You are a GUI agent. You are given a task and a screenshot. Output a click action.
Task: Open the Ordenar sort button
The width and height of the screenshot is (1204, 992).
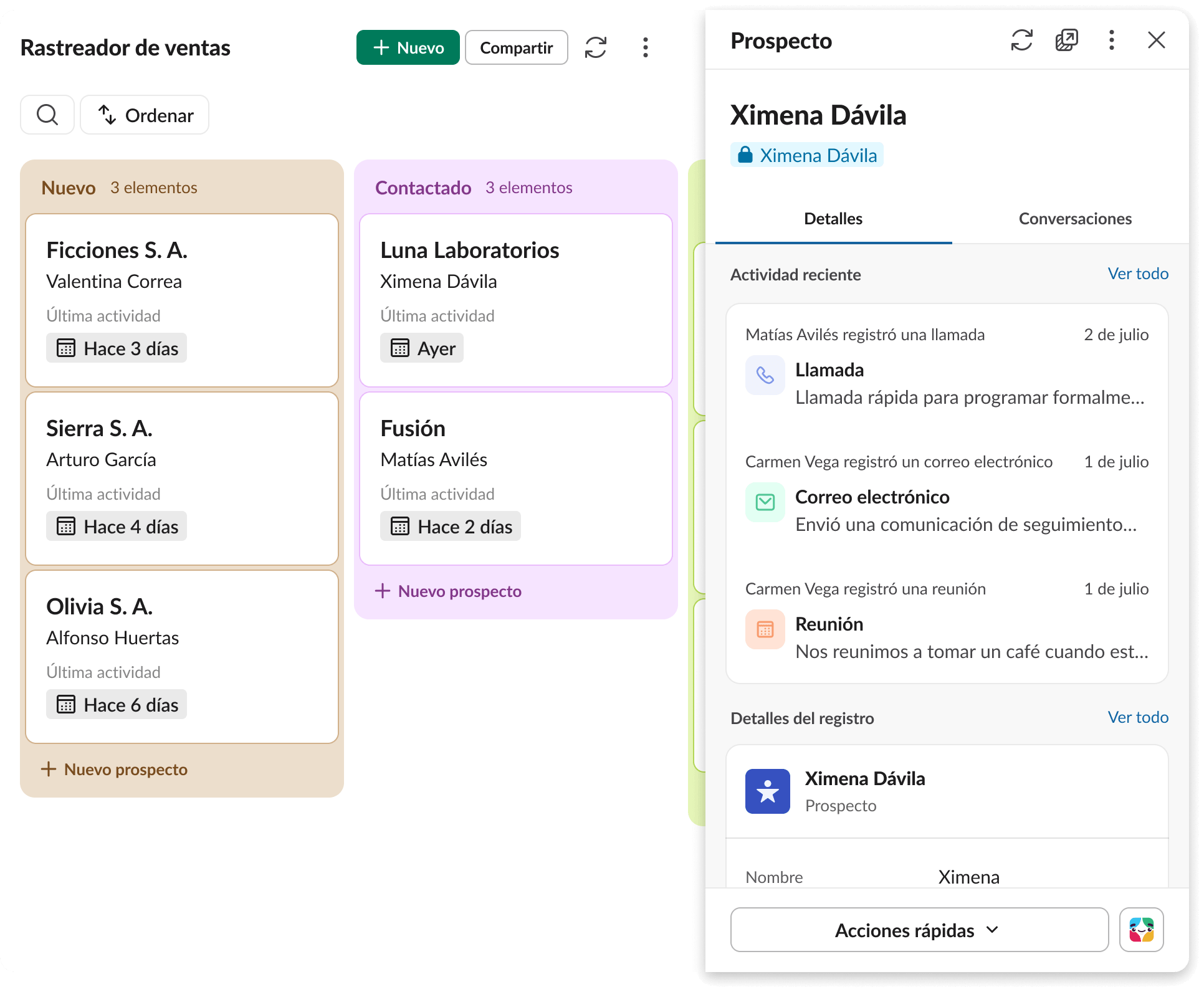[145, 115]
